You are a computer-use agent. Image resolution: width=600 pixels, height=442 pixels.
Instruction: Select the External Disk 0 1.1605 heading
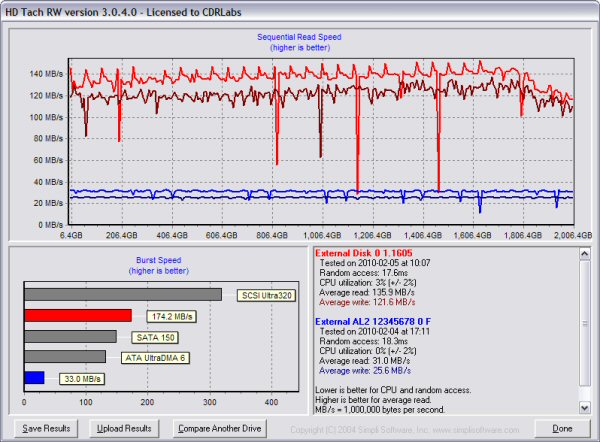tap(362, 254)
